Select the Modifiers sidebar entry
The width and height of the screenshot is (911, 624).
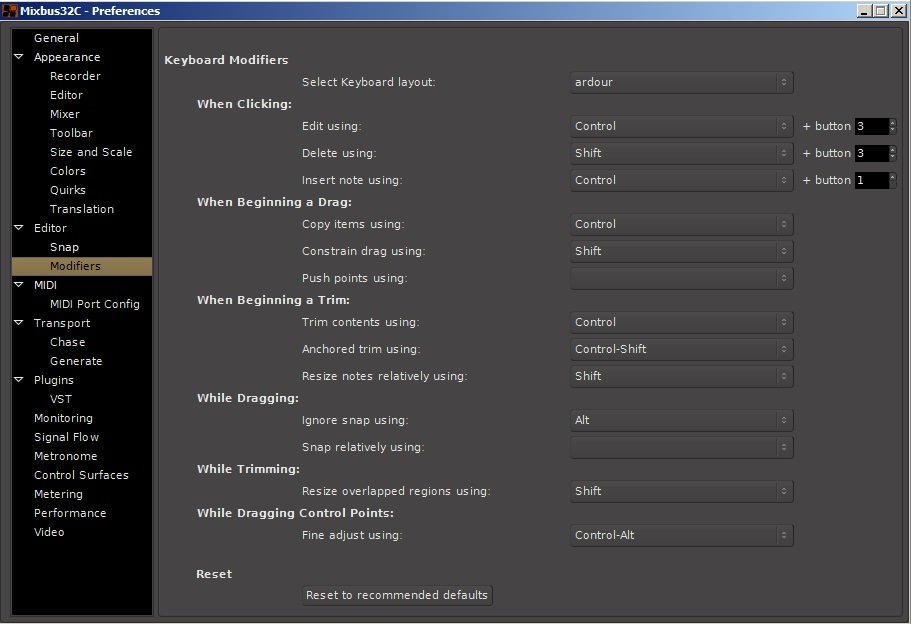[x=82, y=266]
